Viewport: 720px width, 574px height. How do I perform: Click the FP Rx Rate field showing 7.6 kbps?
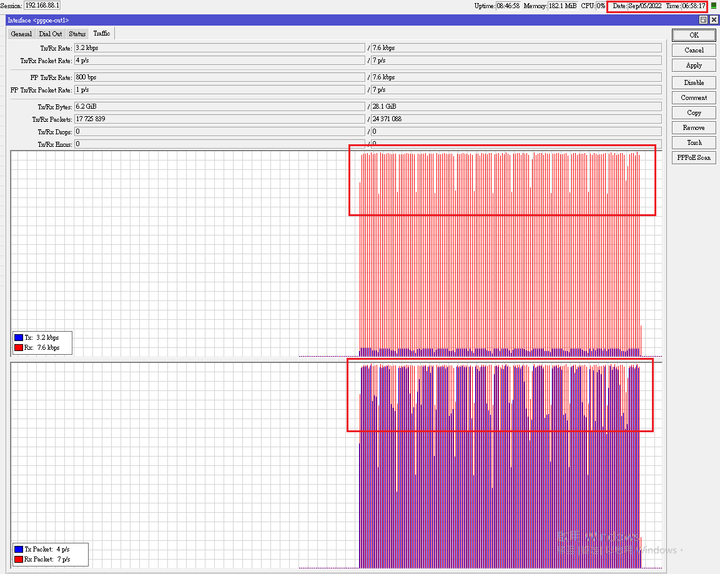516,77
